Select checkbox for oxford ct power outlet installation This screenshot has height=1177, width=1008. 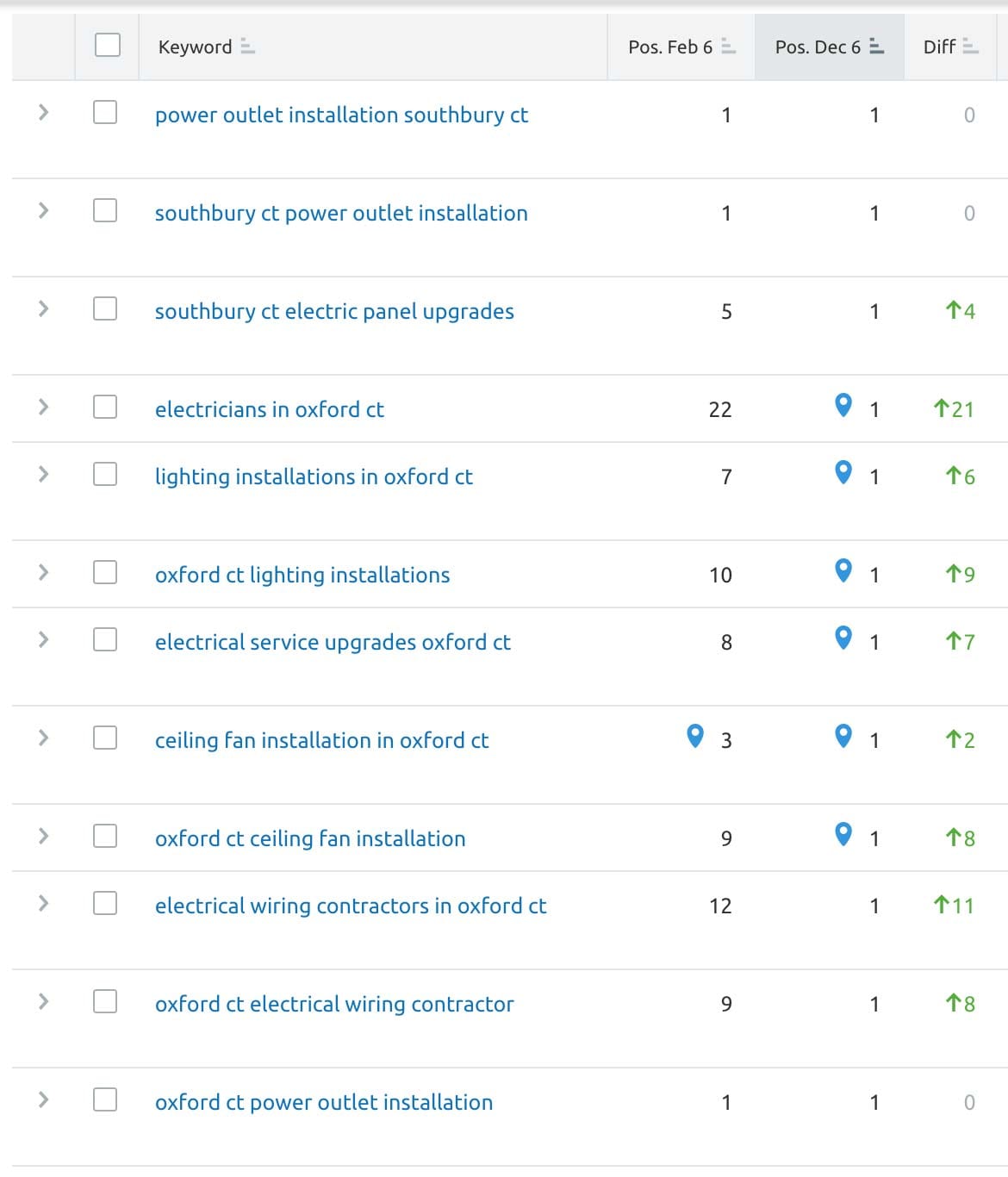pos(105,1099)
